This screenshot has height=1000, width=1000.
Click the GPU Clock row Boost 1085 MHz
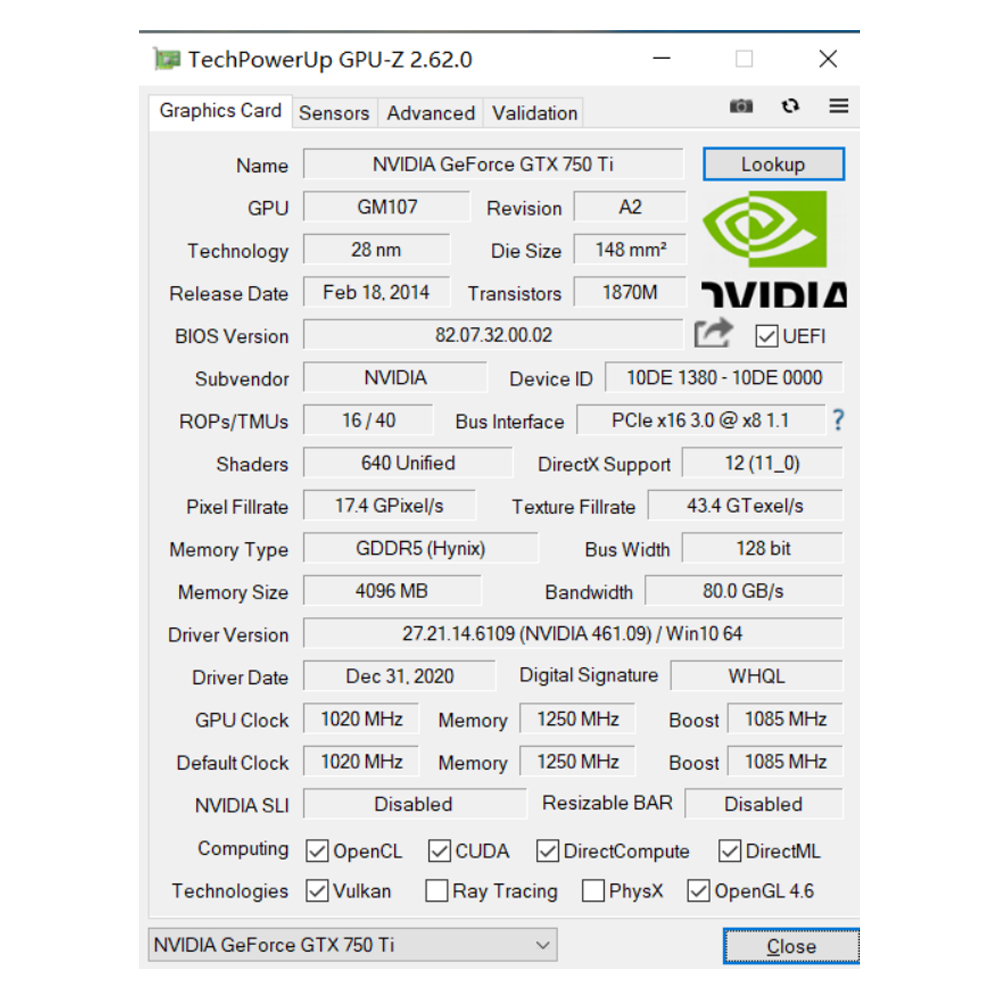tap(785, 719)
